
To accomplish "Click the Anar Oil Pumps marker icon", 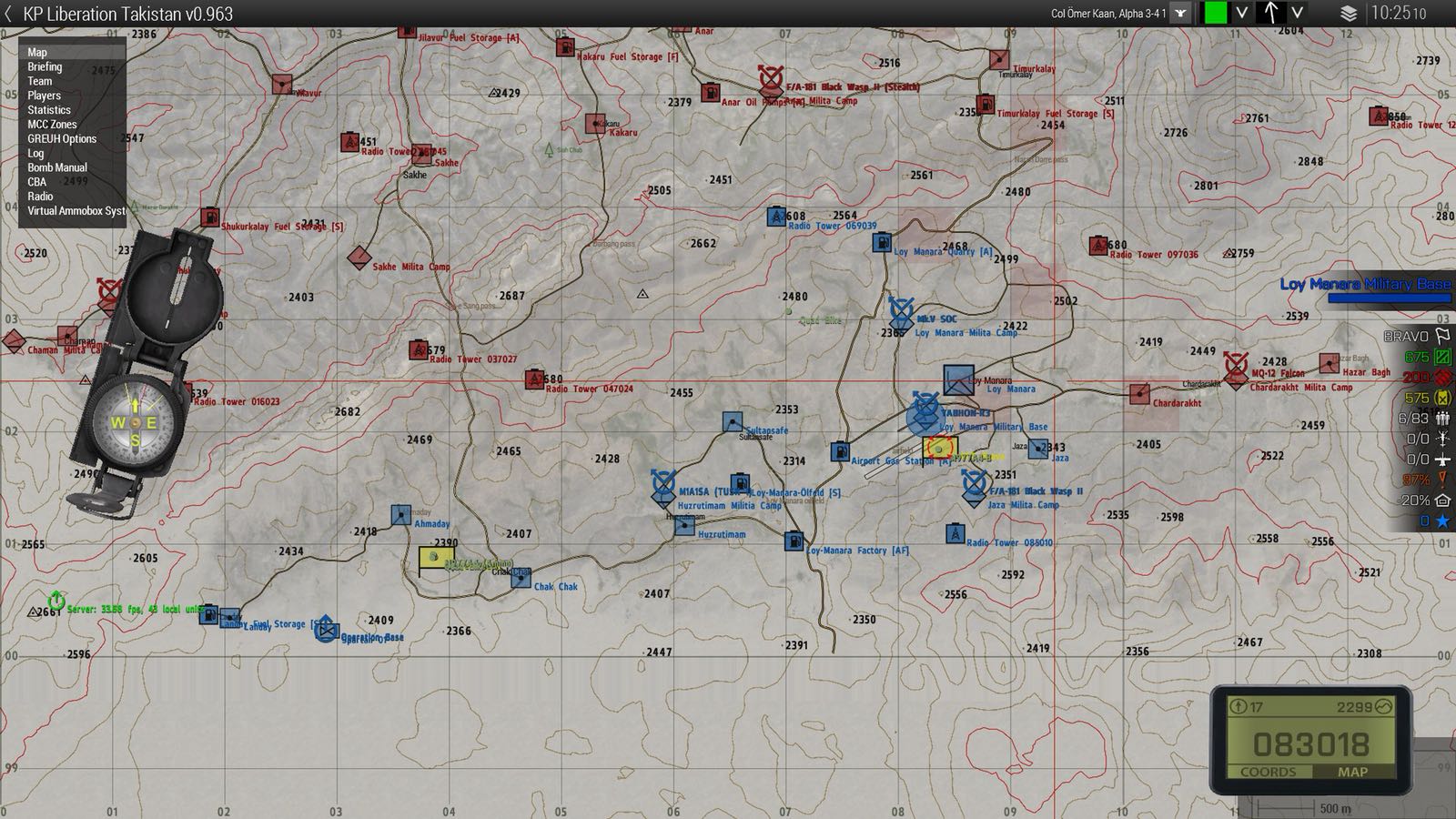I will point(710,92).
